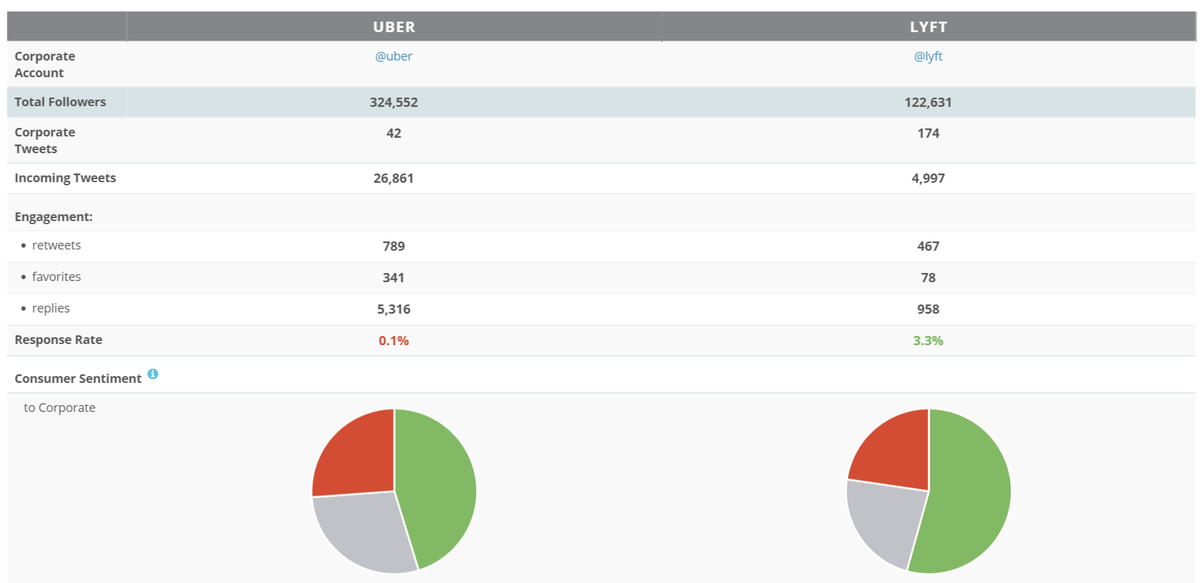
Task: Click the favorites bullet label
Action: 56,276
